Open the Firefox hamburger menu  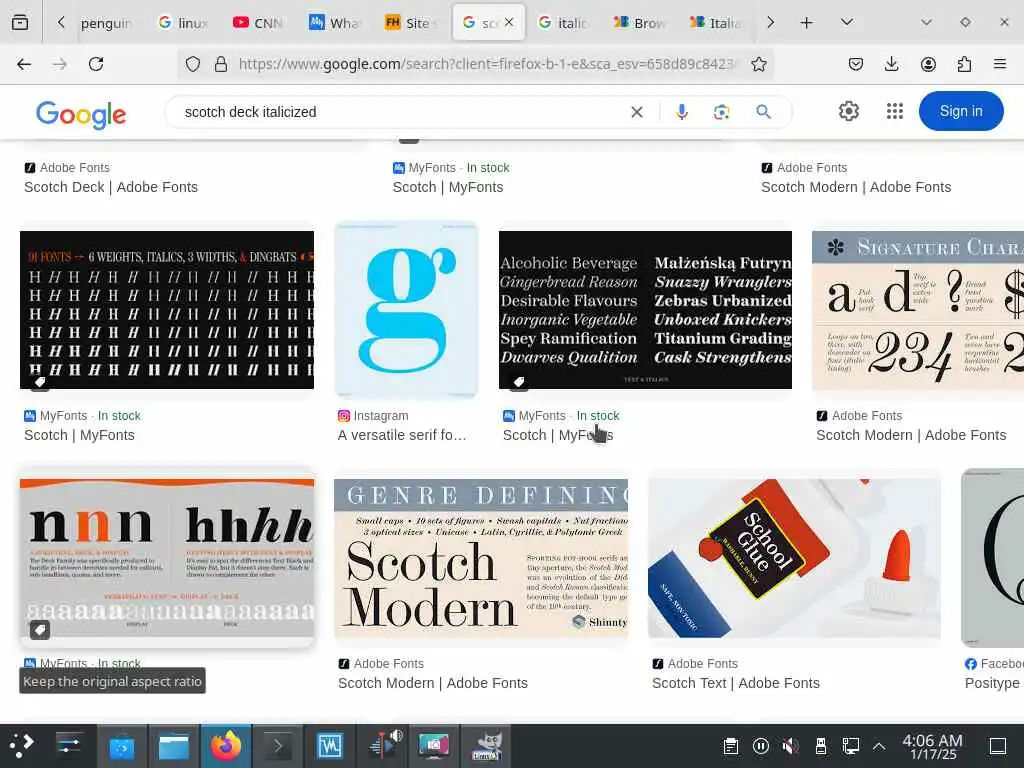[1000, 64]
